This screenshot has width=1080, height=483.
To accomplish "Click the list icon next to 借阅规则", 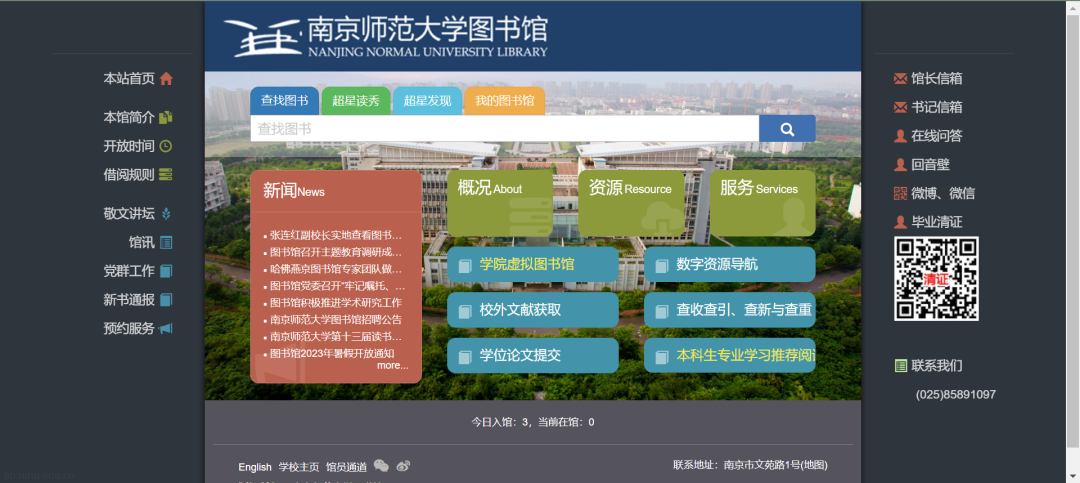I will point(165,174).
